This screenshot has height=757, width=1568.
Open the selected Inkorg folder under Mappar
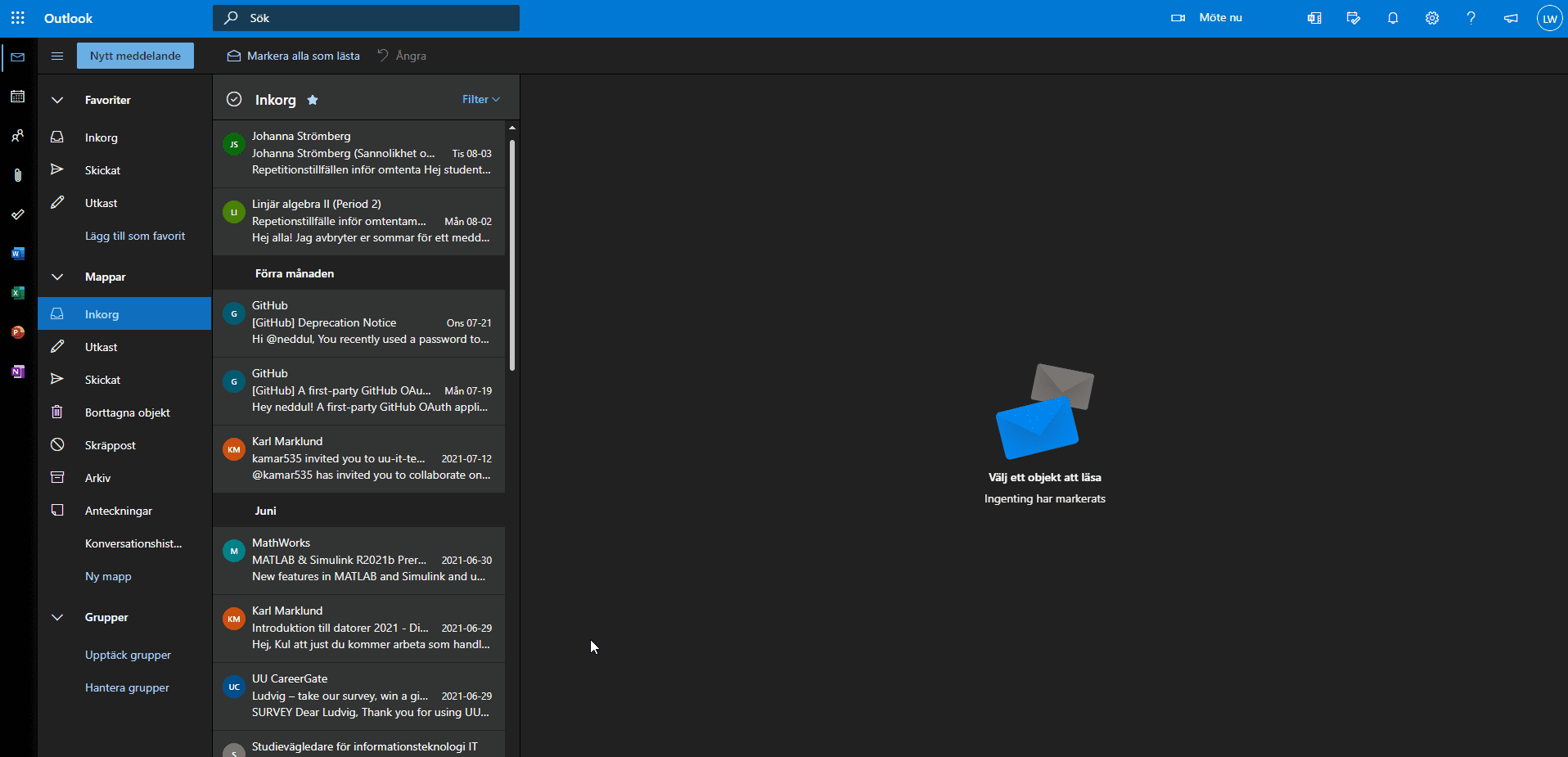[x=124, y=314]
